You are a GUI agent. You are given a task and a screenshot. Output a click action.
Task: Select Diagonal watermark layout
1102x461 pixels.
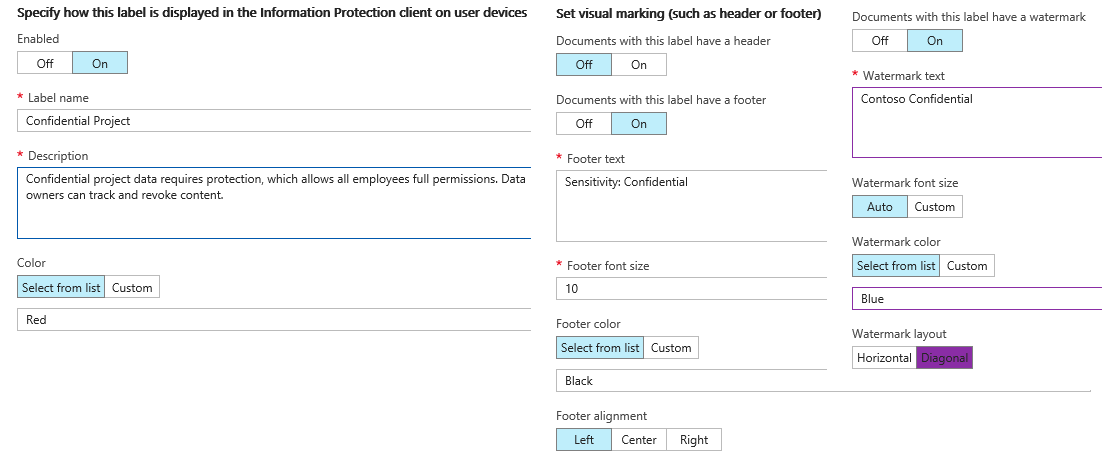(944, 358)
